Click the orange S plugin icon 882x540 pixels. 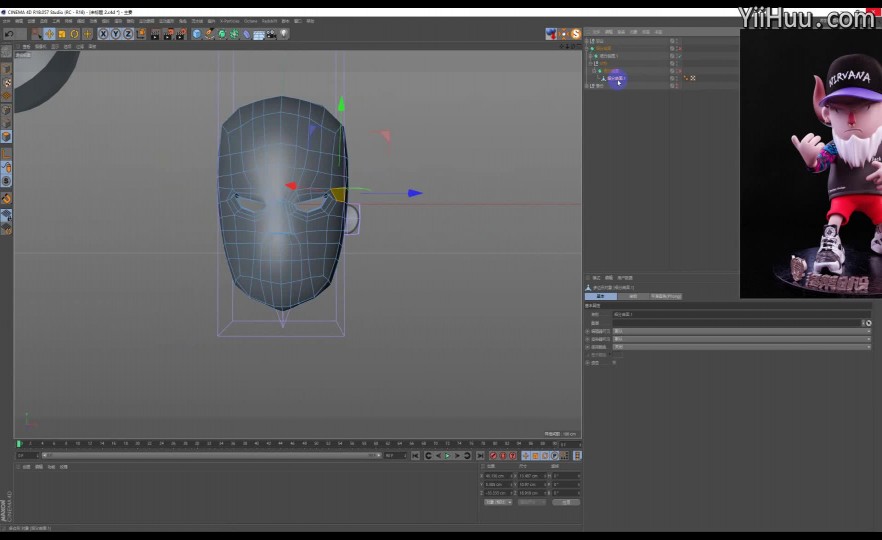[x=575, y=34]
